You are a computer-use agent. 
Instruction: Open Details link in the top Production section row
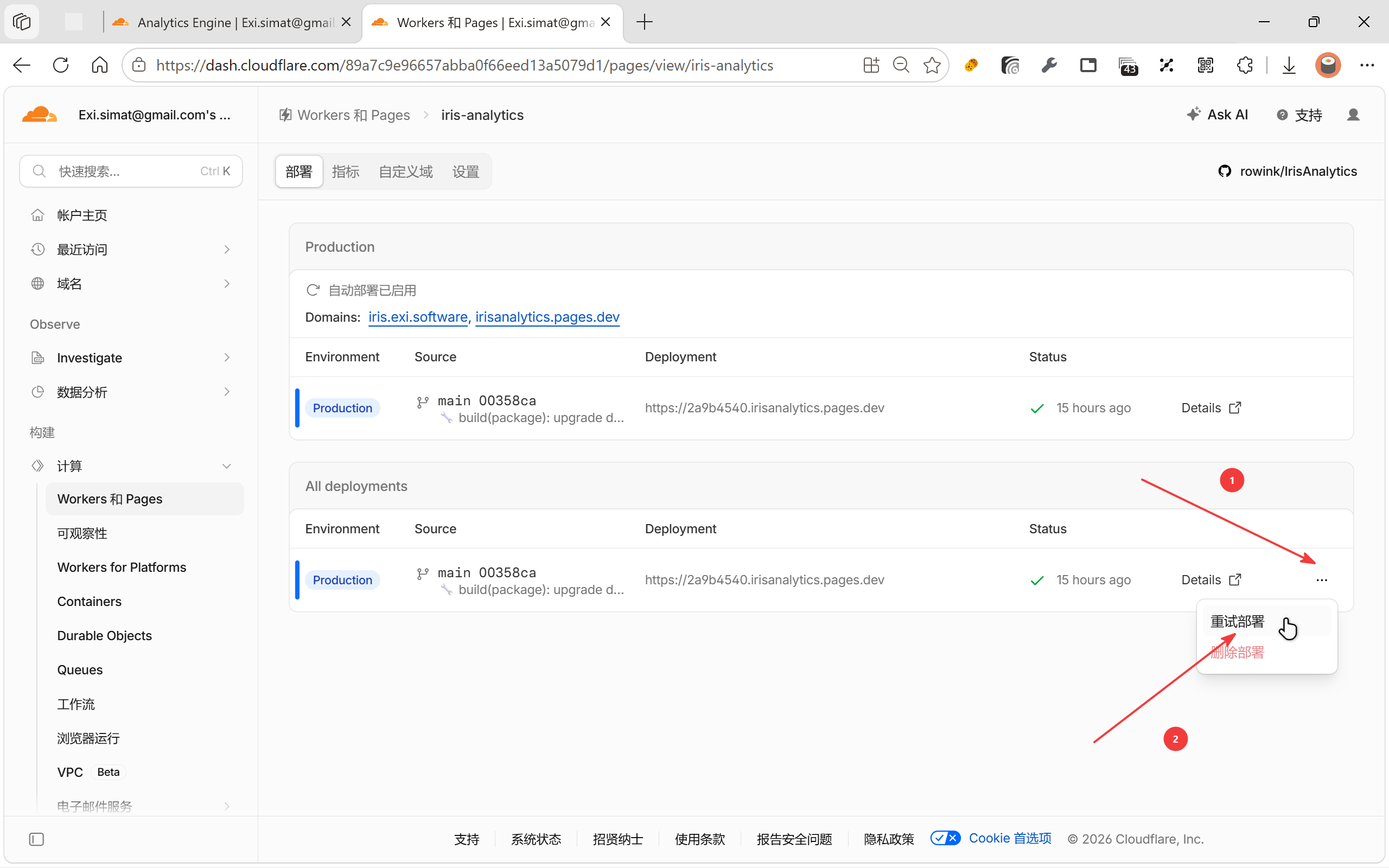pos(1211,407)
